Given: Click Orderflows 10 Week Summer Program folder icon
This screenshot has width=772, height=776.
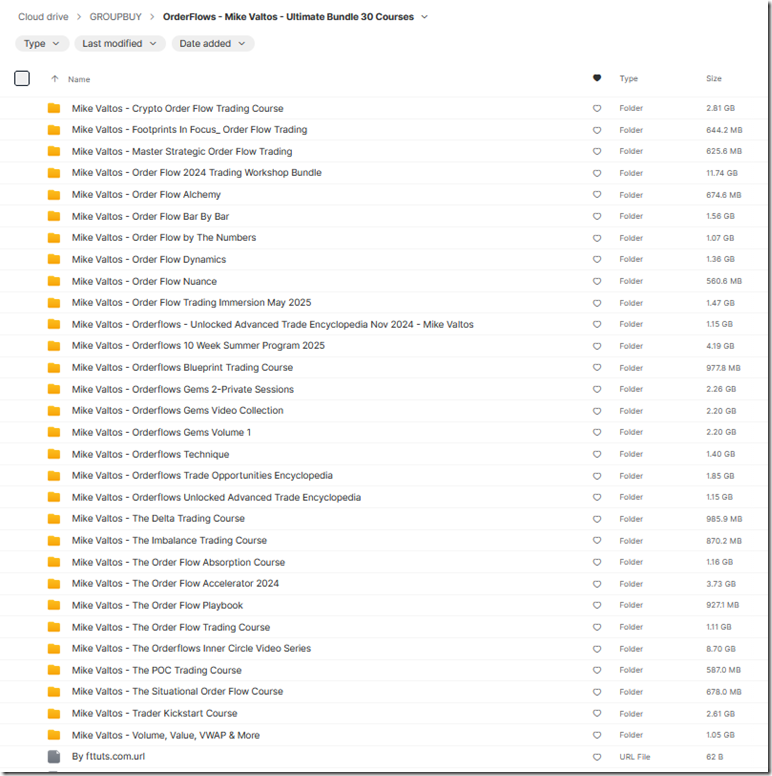Looking at the screenshot, I should 54,346.
